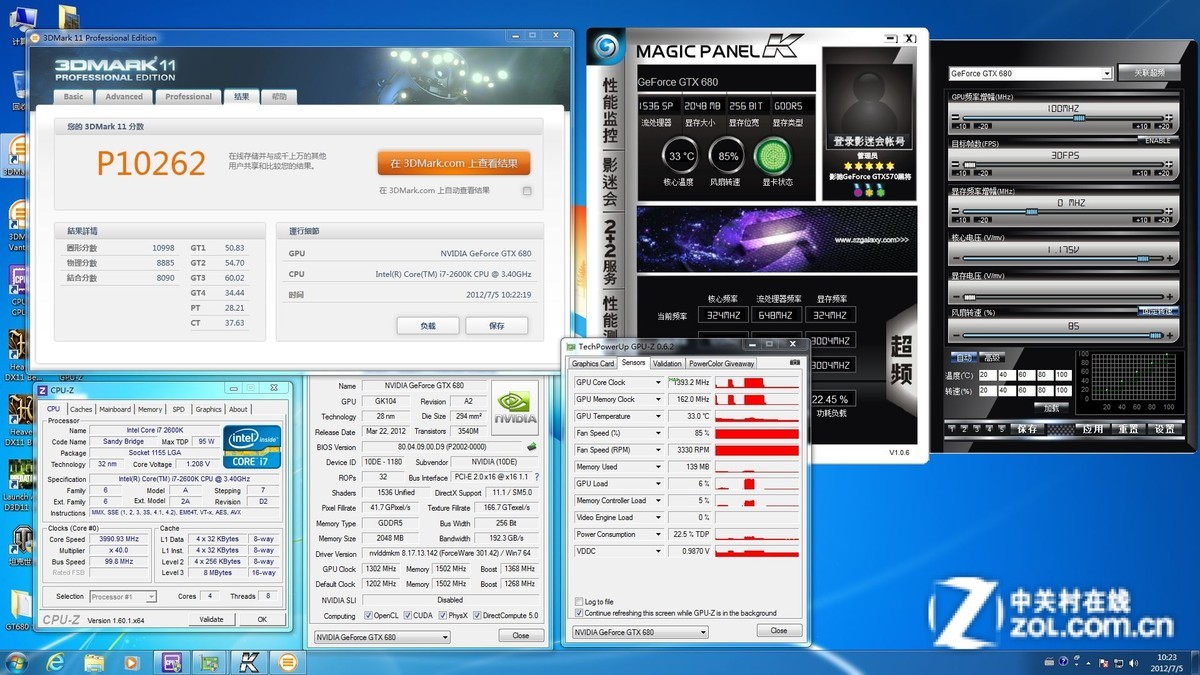Open the GPU Memory Clock sensor dropdown
This screenshot has width=1200, height=675.
pos(658,399)
